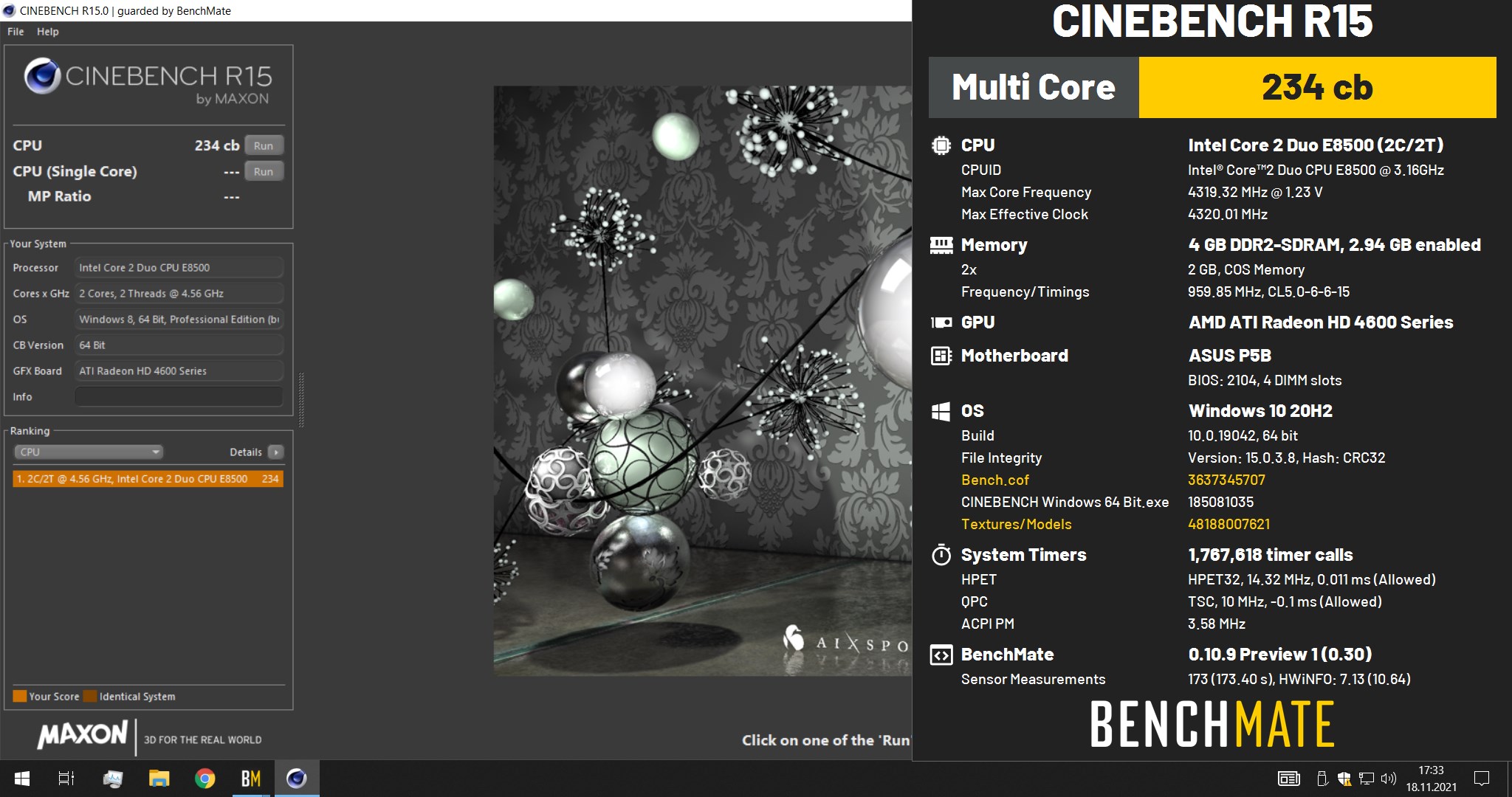Click the BENCHMATE logo at bottom
The height and width of the screenshot is (797, 1512).
1212,724
